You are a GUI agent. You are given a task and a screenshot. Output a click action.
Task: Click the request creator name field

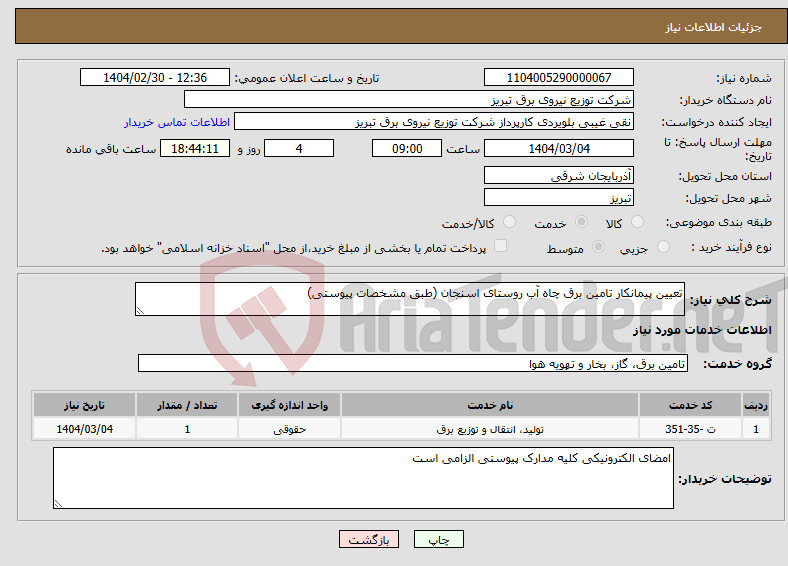tap(434, 122)
